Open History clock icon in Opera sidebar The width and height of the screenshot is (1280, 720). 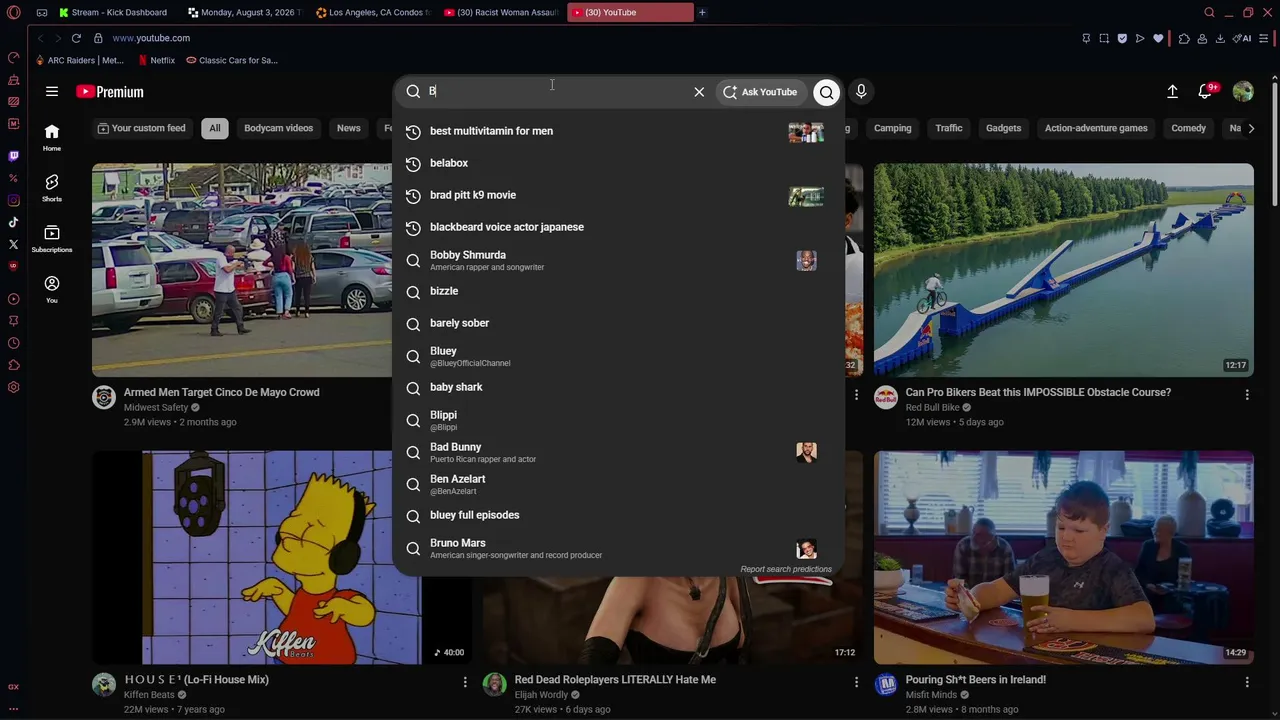pyautogui.click(x=13, y=343)
